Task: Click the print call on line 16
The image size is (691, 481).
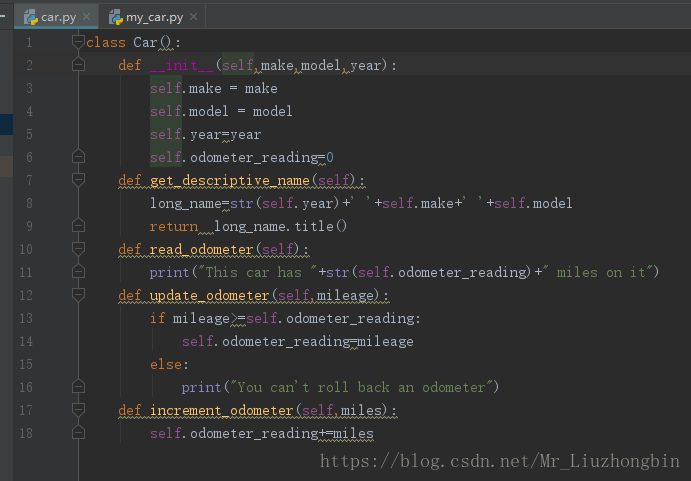Action: click(x=201, y=388)
